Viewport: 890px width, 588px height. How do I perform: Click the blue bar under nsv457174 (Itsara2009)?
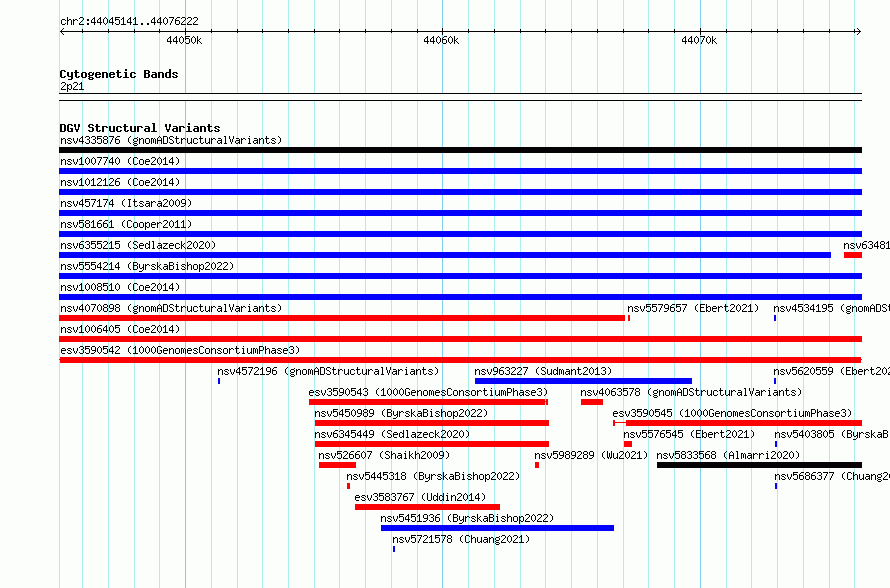point(460,213)
